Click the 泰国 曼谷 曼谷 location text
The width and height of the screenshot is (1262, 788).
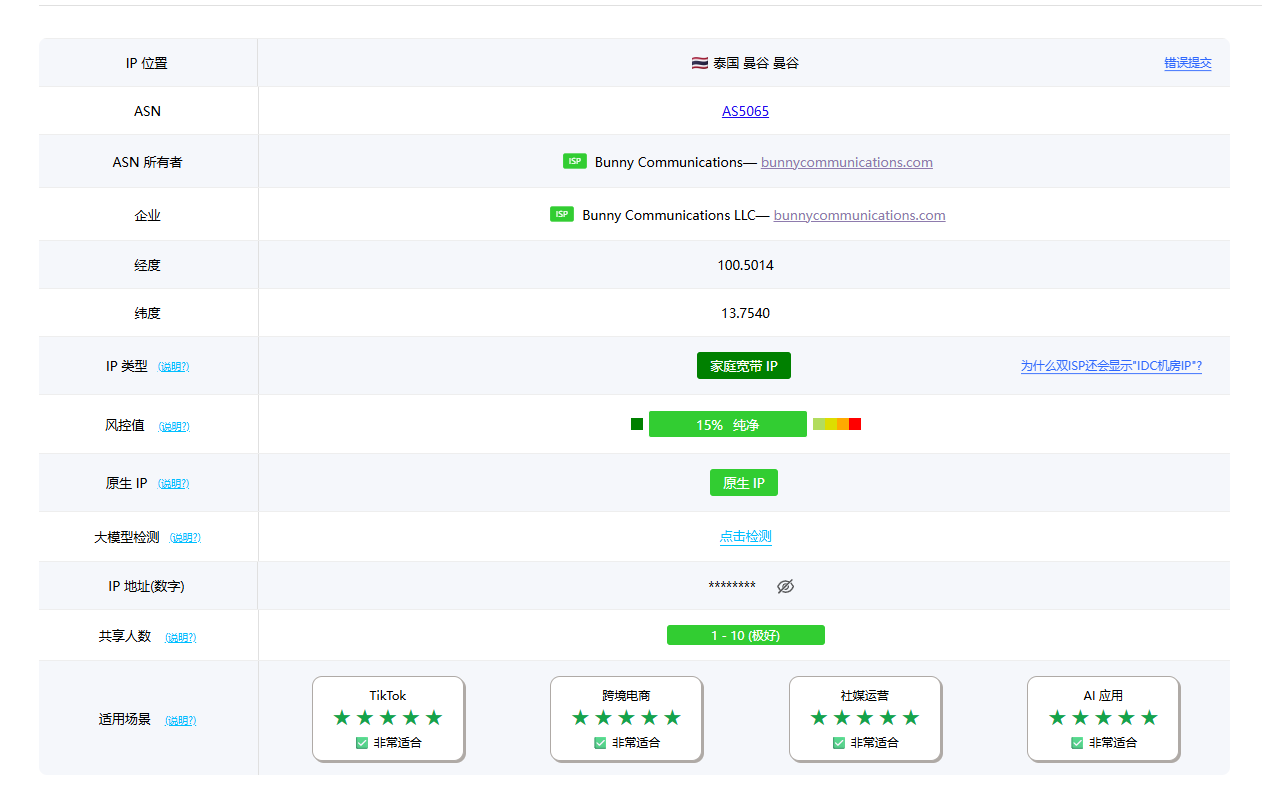pos(756,63)
